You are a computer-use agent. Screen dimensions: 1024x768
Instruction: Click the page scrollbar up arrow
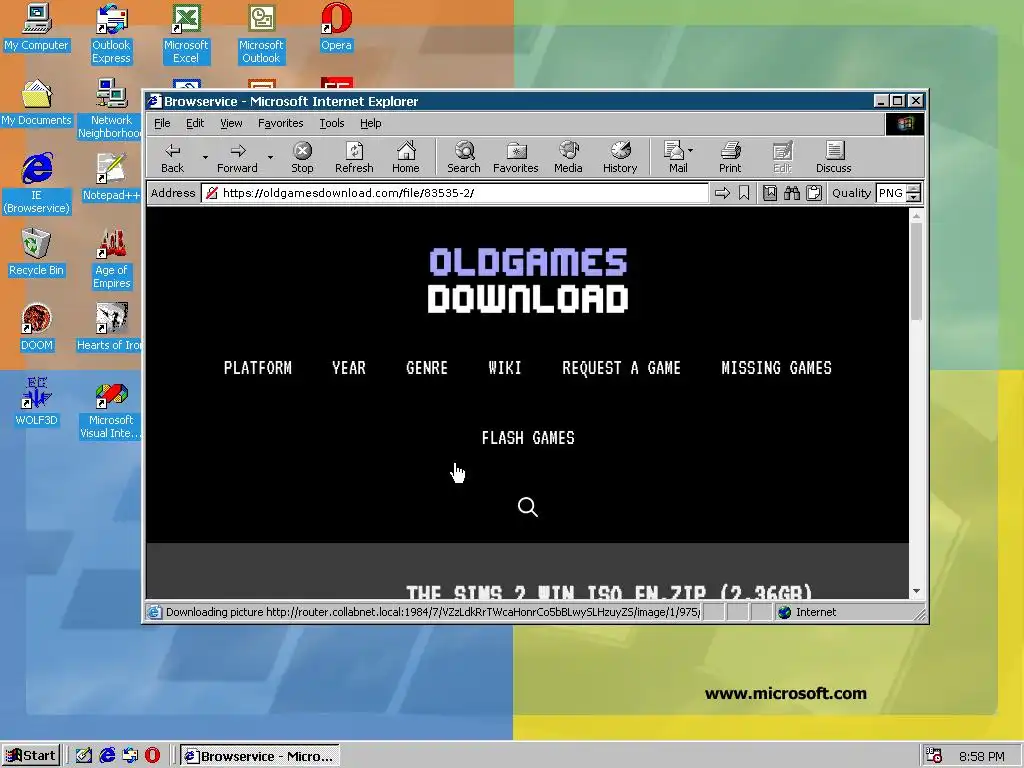coord(916,214)
